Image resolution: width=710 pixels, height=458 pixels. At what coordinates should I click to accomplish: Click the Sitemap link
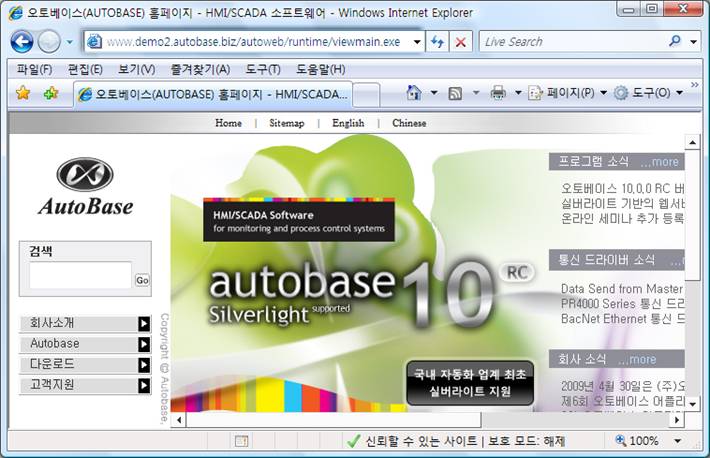click(289, 123)
